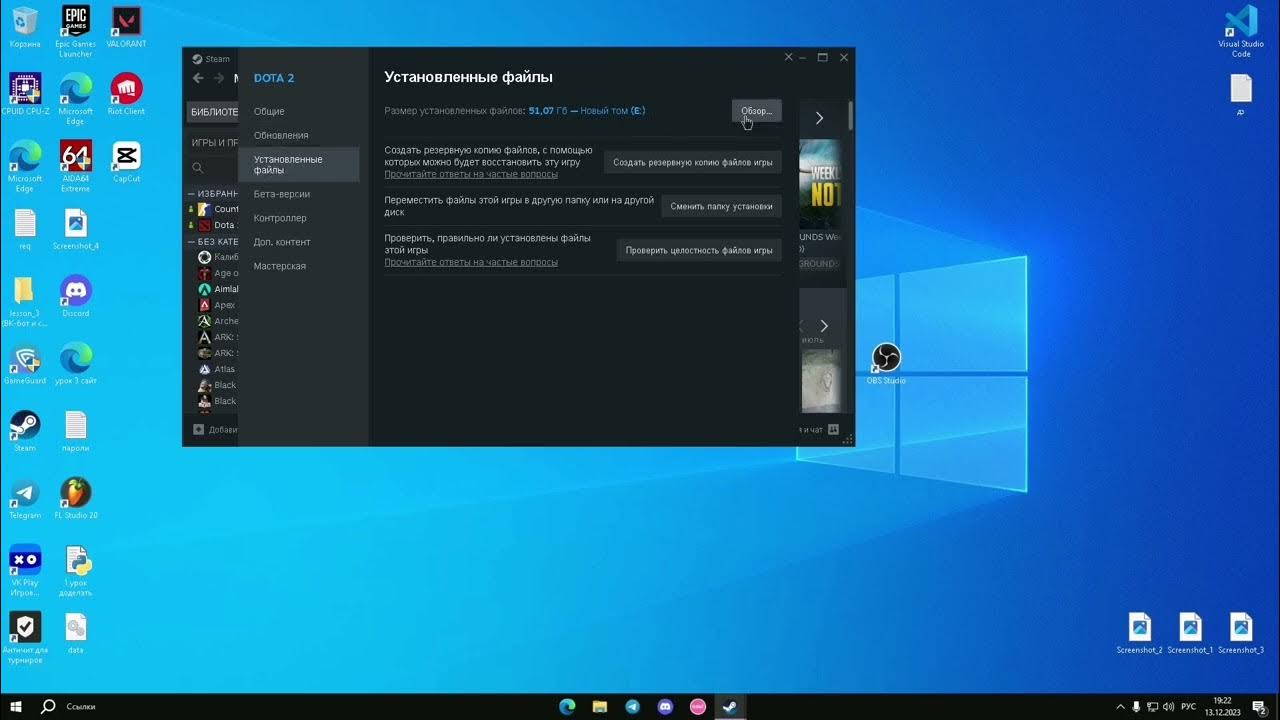Click the lower carousel right chevron near июль

coord(824,326)
